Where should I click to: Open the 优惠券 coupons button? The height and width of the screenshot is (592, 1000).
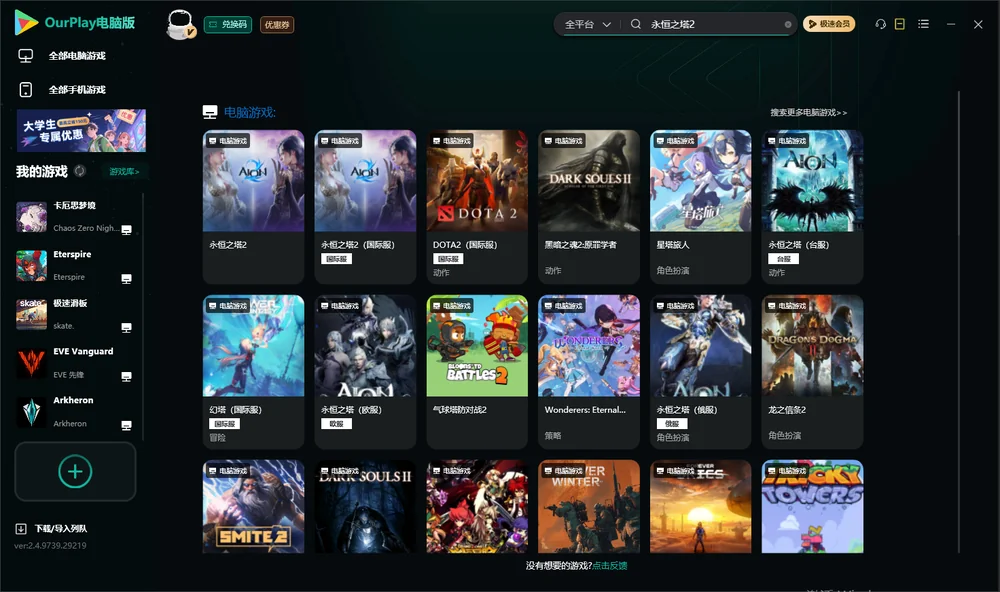click(277, 24)
